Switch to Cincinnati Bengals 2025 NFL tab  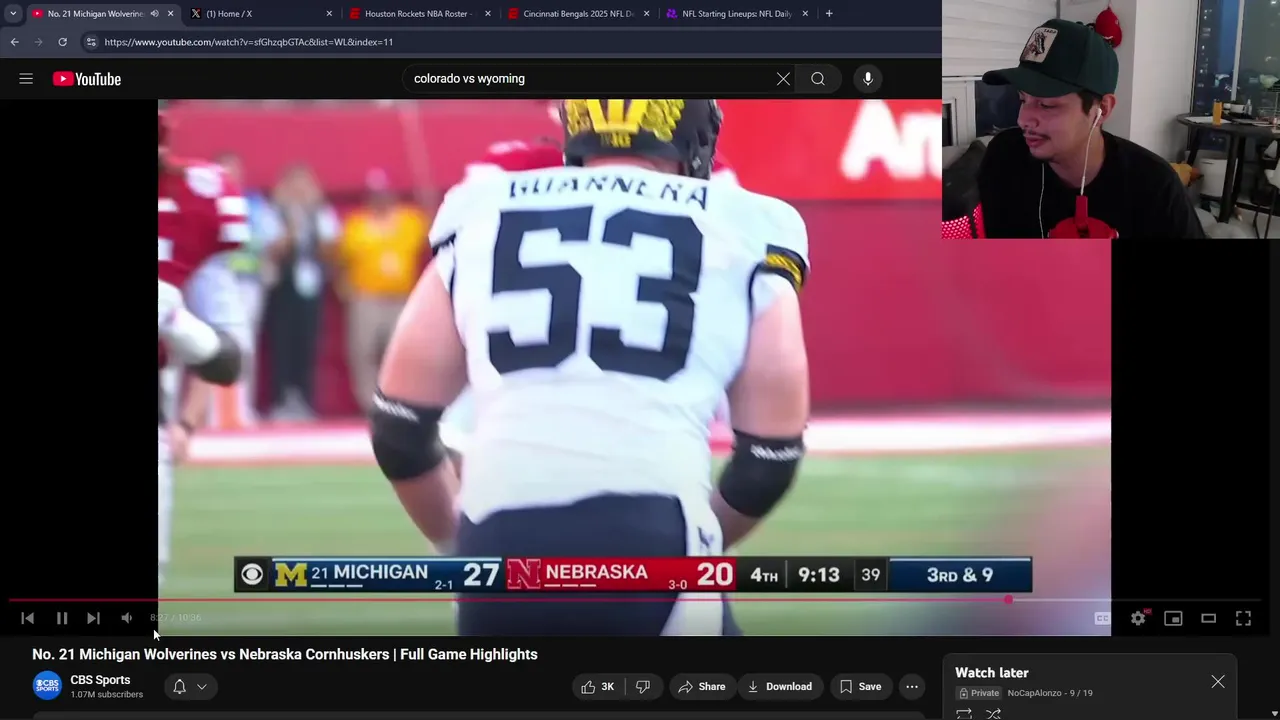(577, 14)
